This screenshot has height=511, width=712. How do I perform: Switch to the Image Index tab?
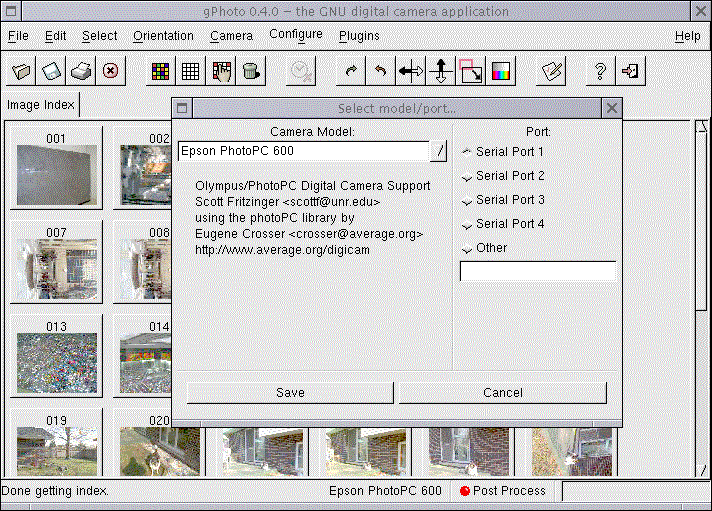(x=40, y=105)
